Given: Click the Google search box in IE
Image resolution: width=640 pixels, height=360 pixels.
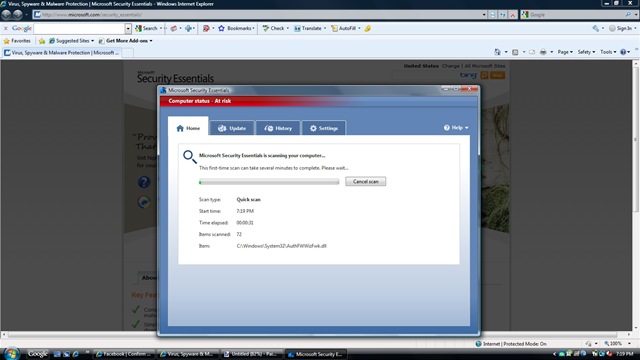Looking at the screenshot, I should [x=576, y=15].
